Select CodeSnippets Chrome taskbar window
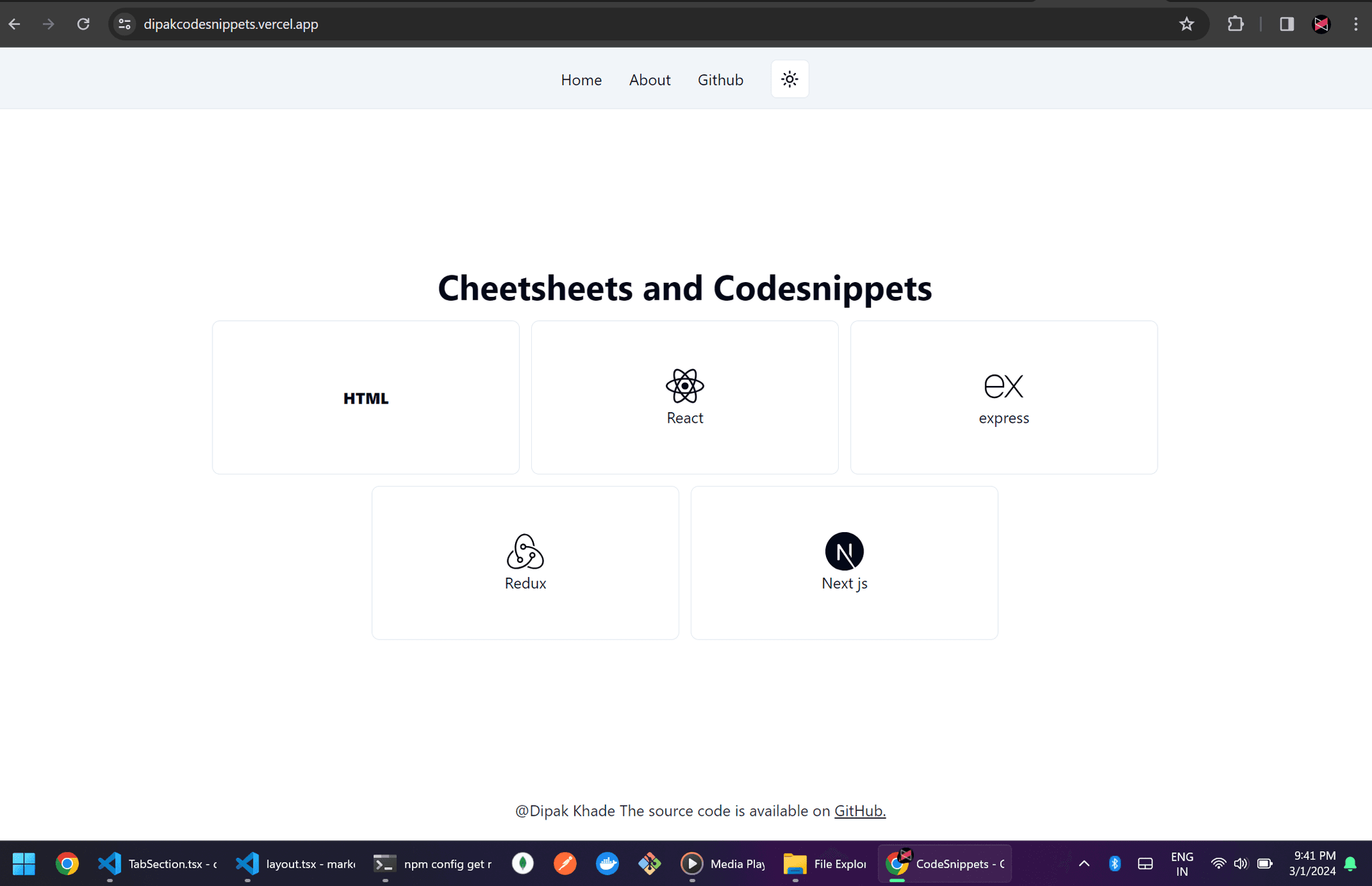The height and width of the screenshot is (886, 1372). click(x=945, y=863)
